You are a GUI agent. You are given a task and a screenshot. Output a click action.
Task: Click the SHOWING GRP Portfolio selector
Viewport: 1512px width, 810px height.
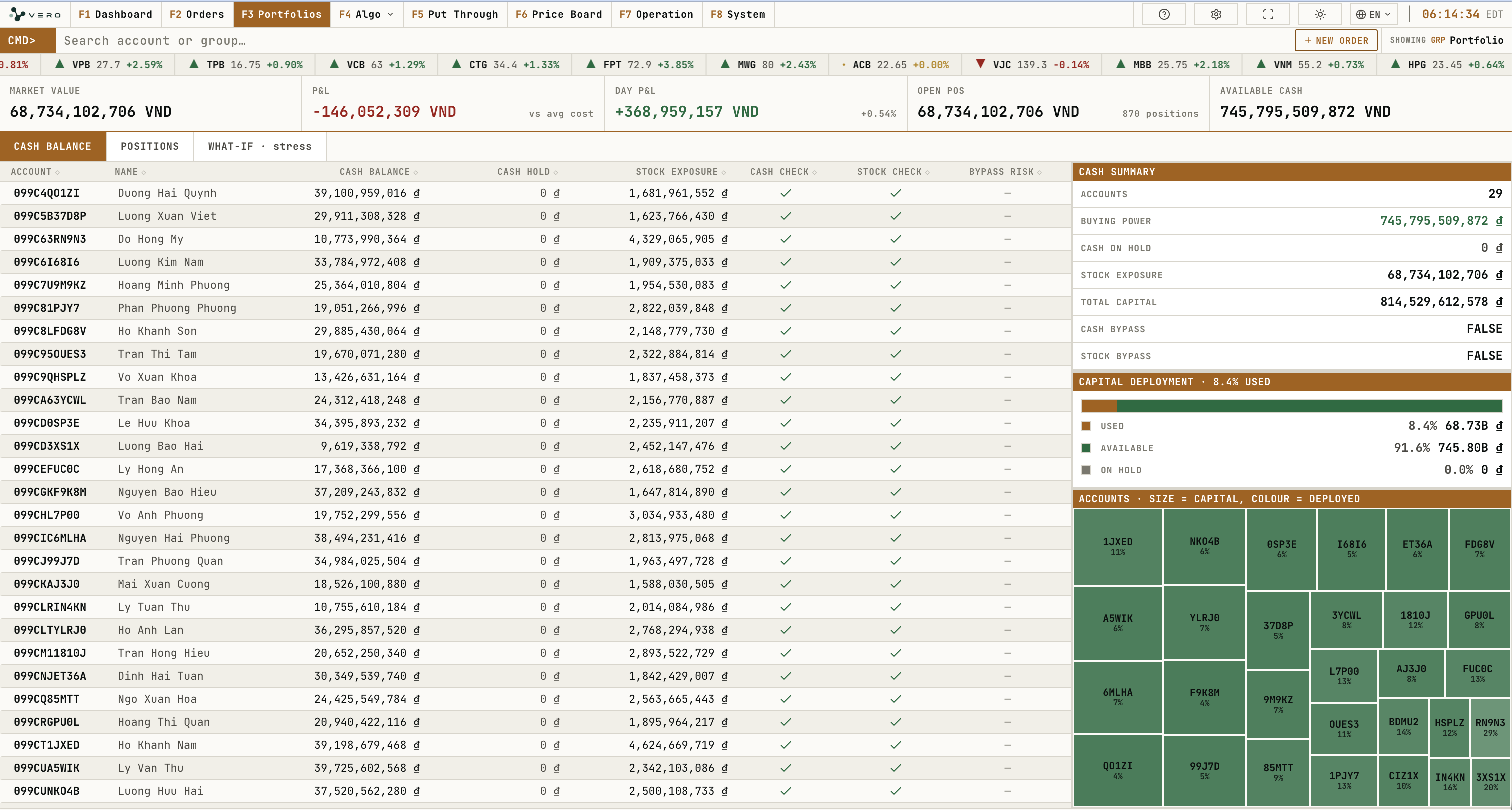pyautogui.click(x=1446, y=40)
